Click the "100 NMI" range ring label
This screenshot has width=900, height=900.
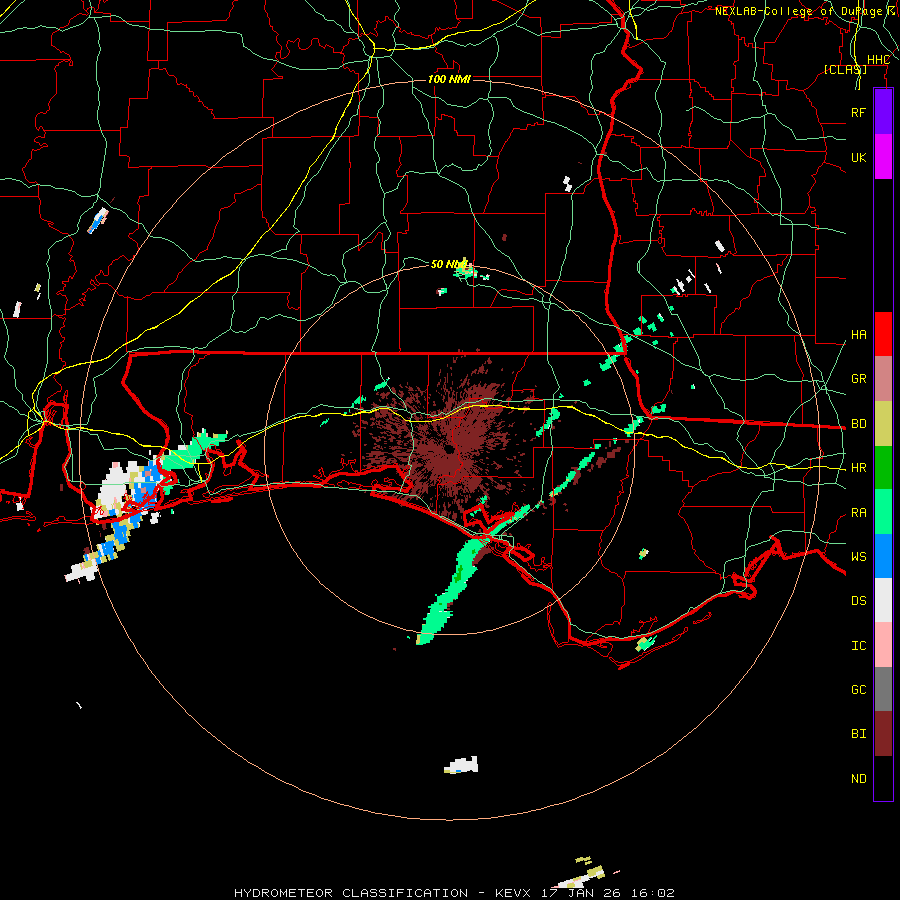click(449, 79)
